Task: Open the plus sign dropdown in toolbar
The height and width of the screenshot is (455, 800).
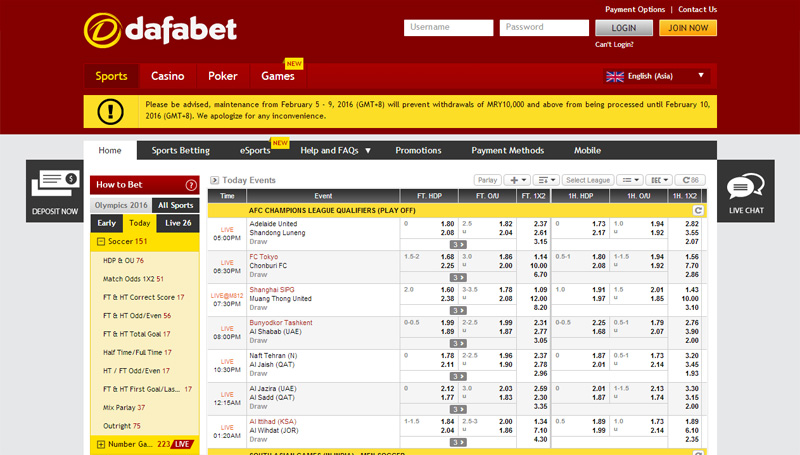Action: coord(517,180)
